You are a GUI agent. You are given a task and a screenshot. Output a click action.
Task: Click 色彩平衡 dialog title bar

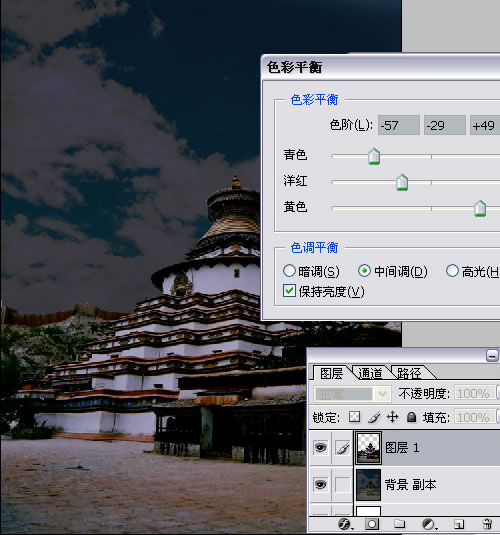point(380,67)
